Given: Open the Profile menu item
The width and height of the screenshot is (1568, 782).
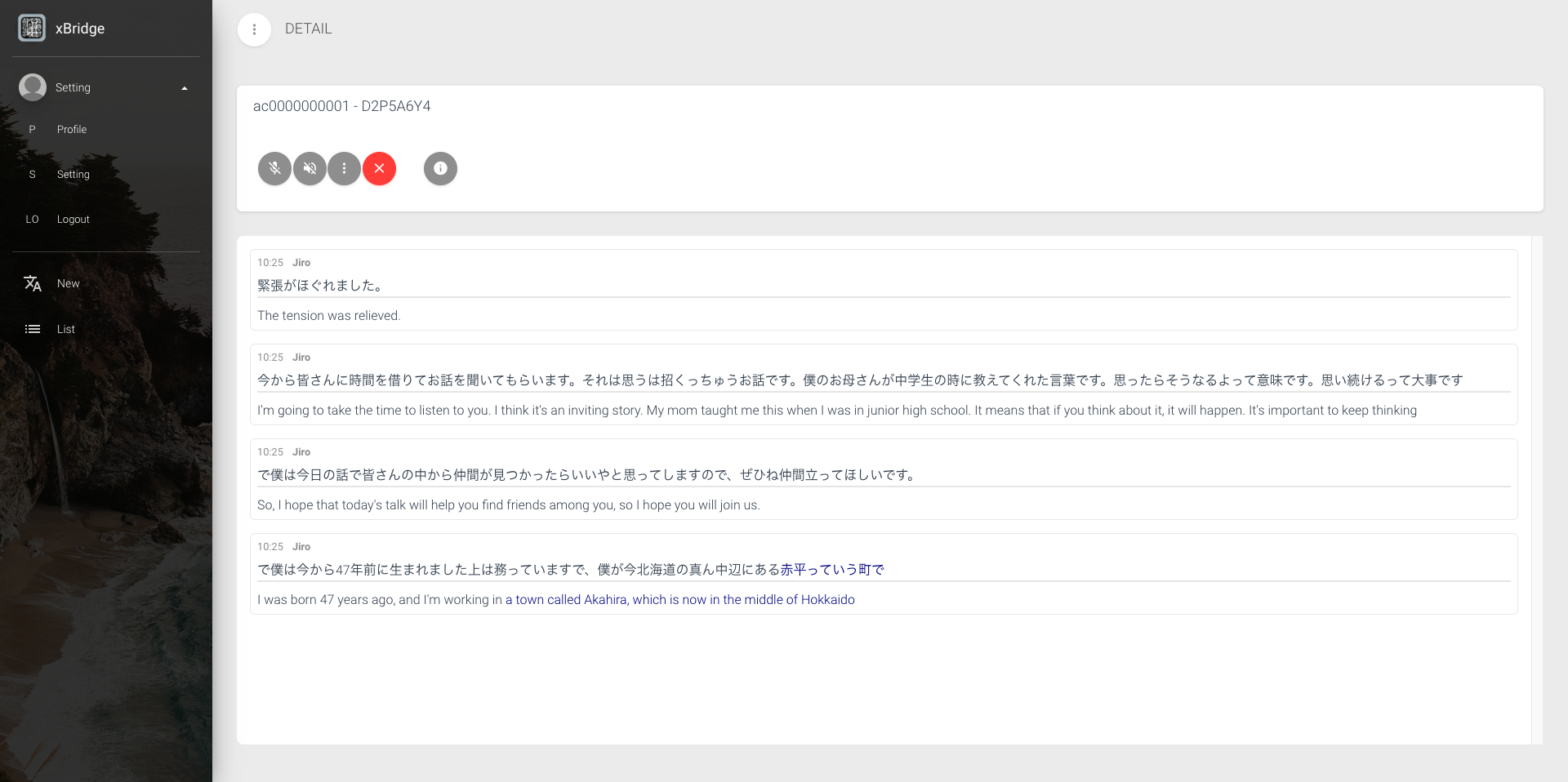Looking at the screenshot, I should pyautogui.click(x=72, y=130).
